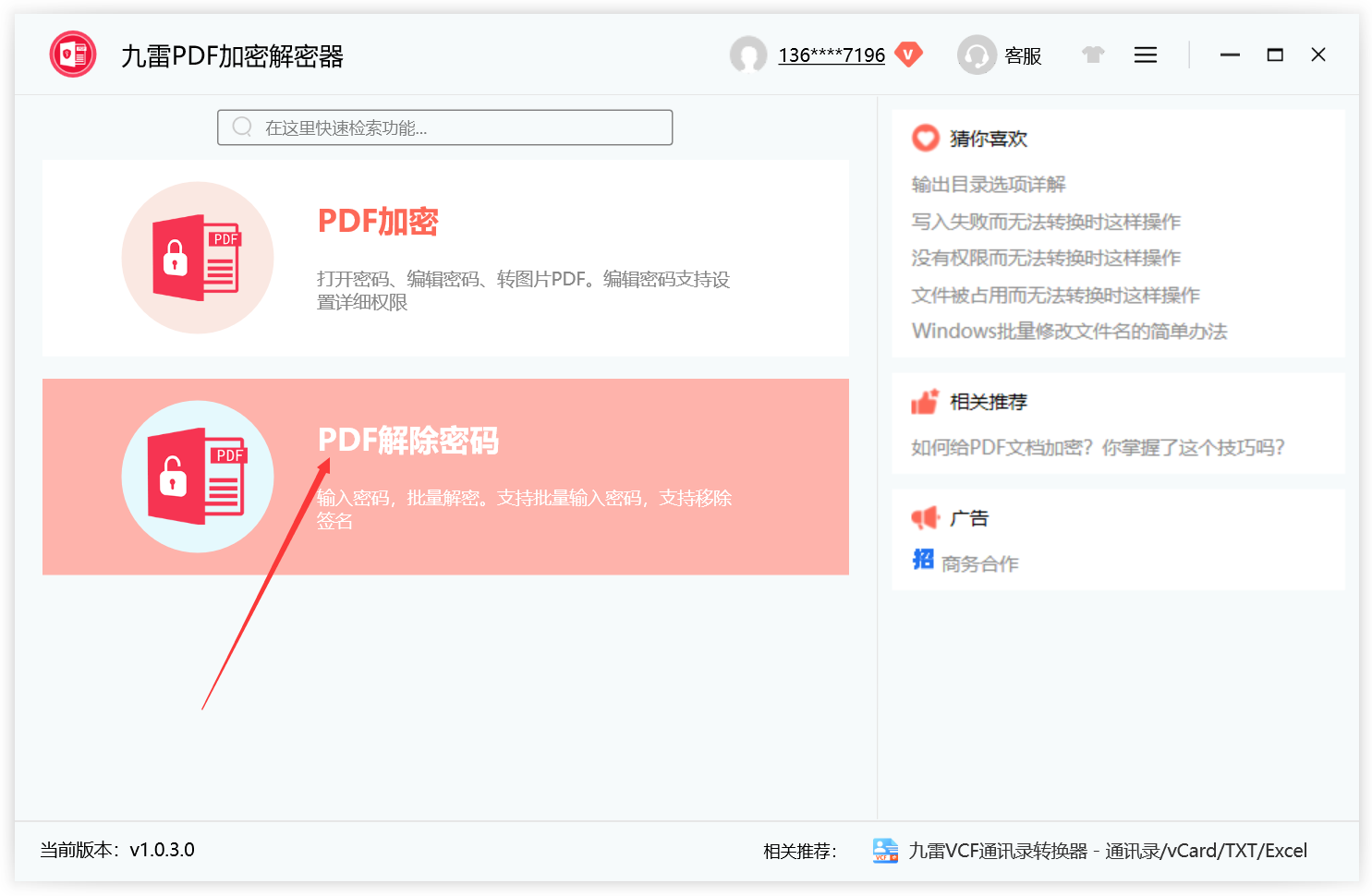The width and height of the screenshot is (1372, 896).
Task: Open the hamburger menu
Action: pos(1145,54)
